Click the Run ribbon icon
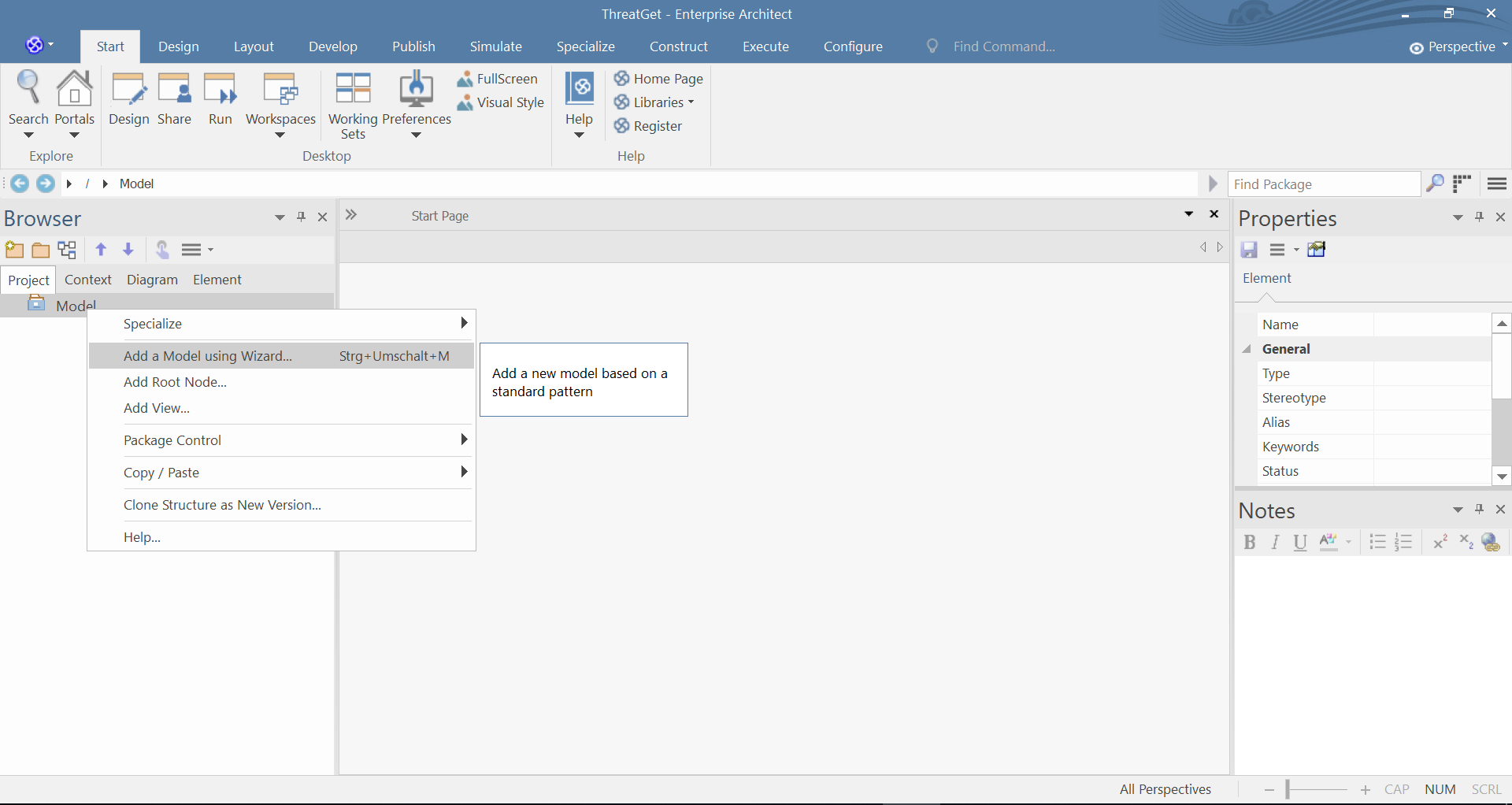Image resolution: width=1512 pixels, height=805 pixels. [220, 98]
